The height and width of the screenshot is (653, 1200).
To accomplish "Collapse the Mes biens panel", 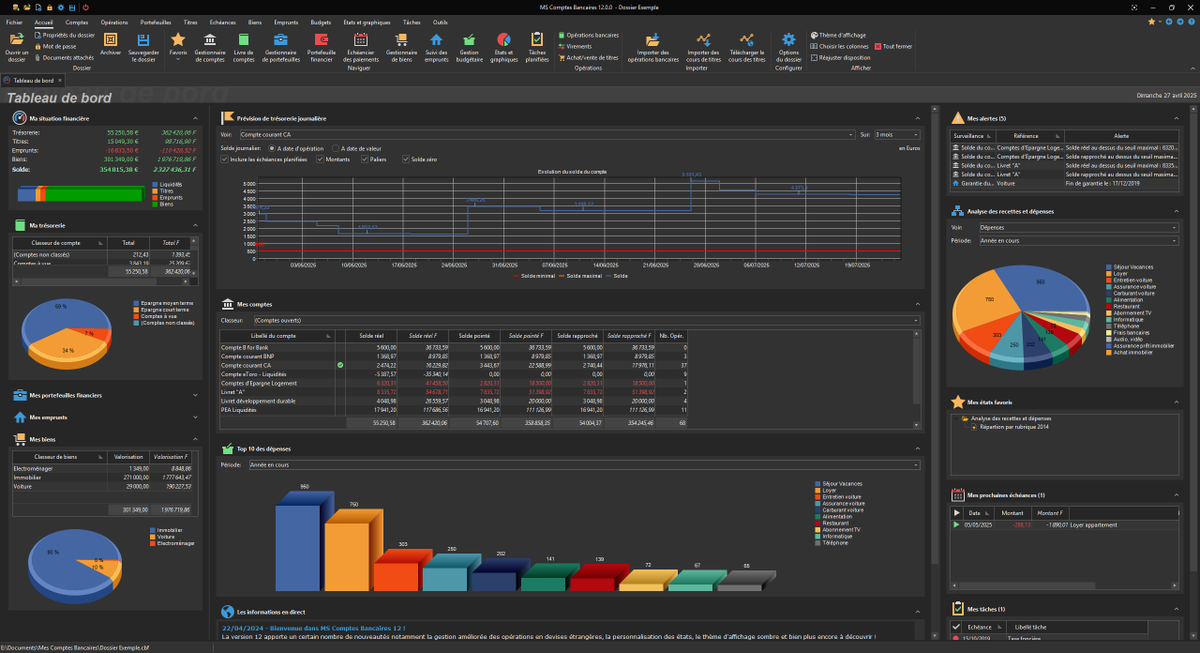I will pos(194,438).
